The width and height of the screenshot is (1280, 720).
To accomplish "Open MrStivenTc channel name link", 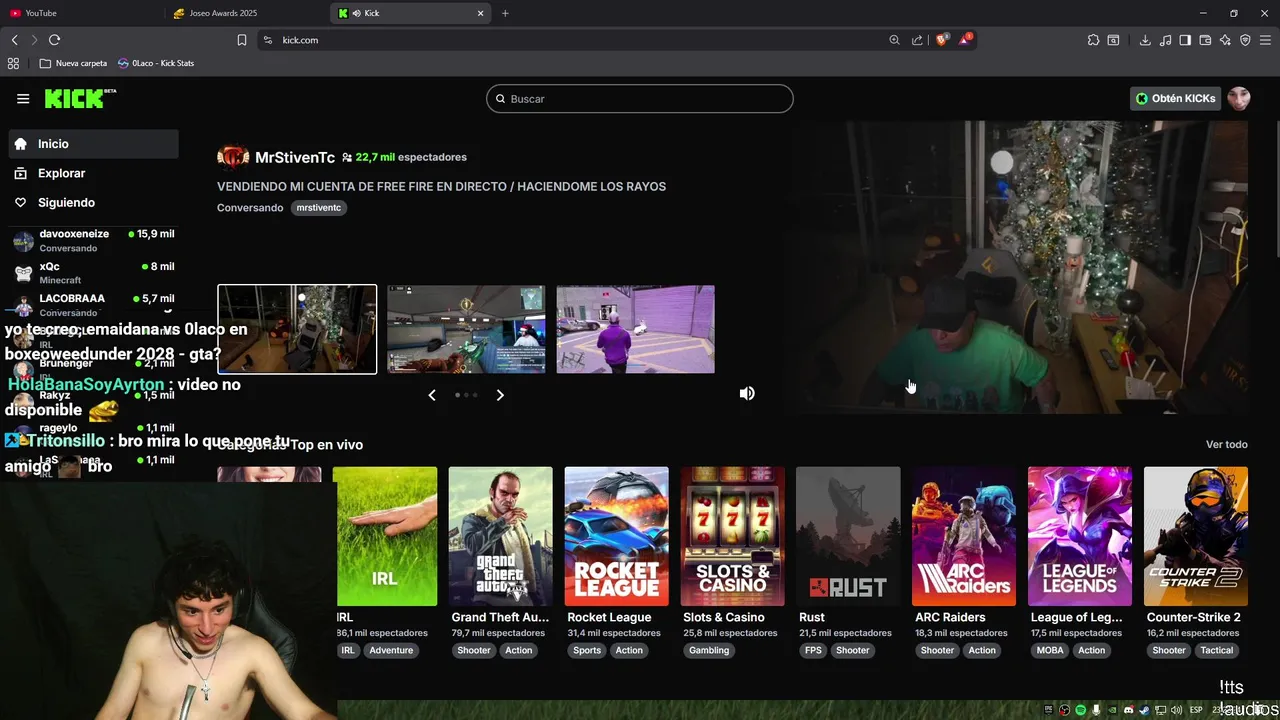I will (295, 158).
